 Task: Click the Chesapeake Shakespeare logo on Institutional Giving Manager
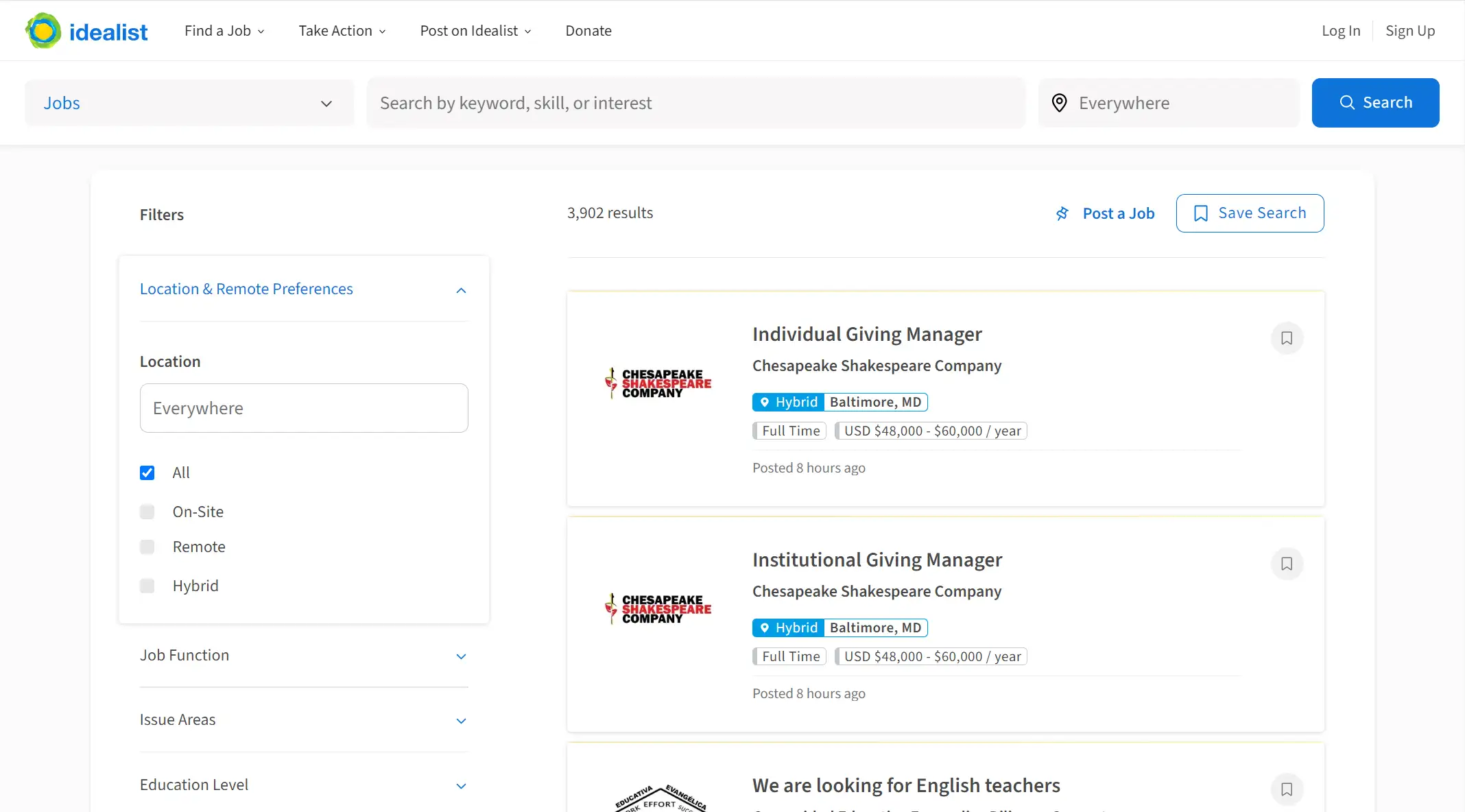[x=658, y=609]
